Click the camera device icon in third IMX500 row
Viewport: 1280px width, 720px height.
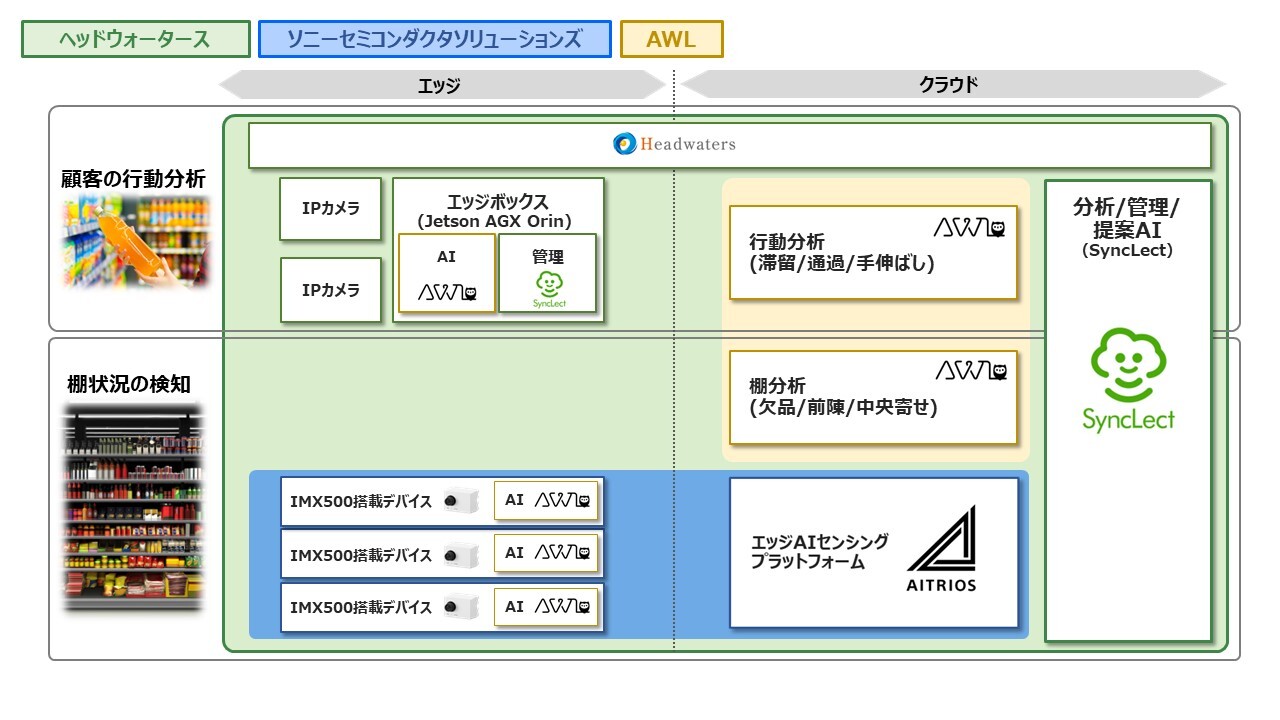pos(460,606)
